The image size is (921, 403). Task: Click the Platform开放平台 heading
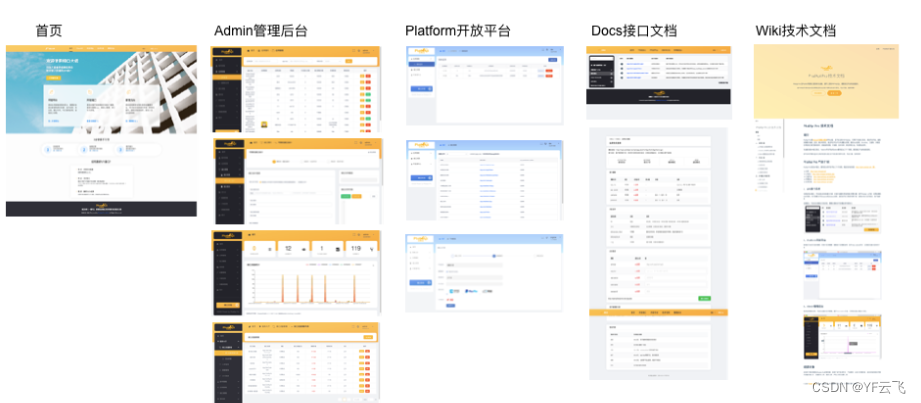click(x=458, y=31)
